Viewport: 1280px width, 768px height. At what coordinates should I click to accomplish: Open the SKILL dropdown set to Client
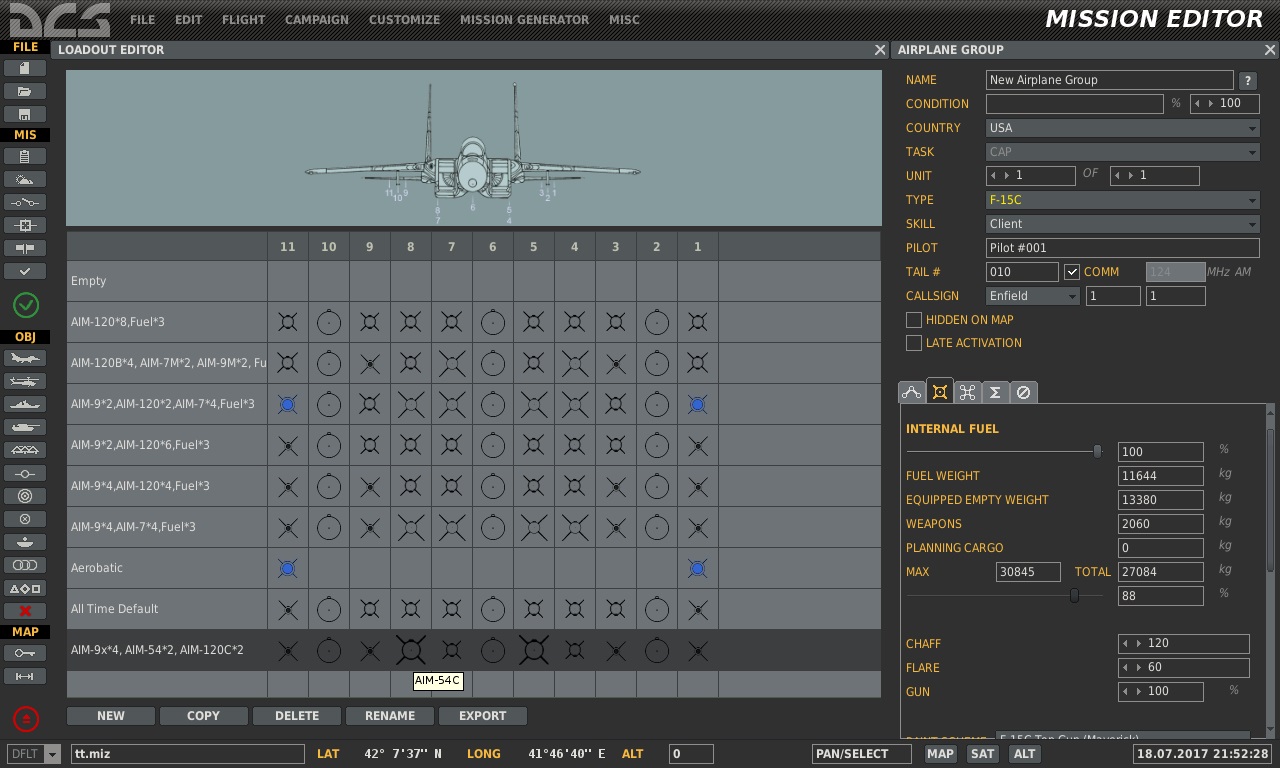pyautogui.click(x=1122, y=224)
